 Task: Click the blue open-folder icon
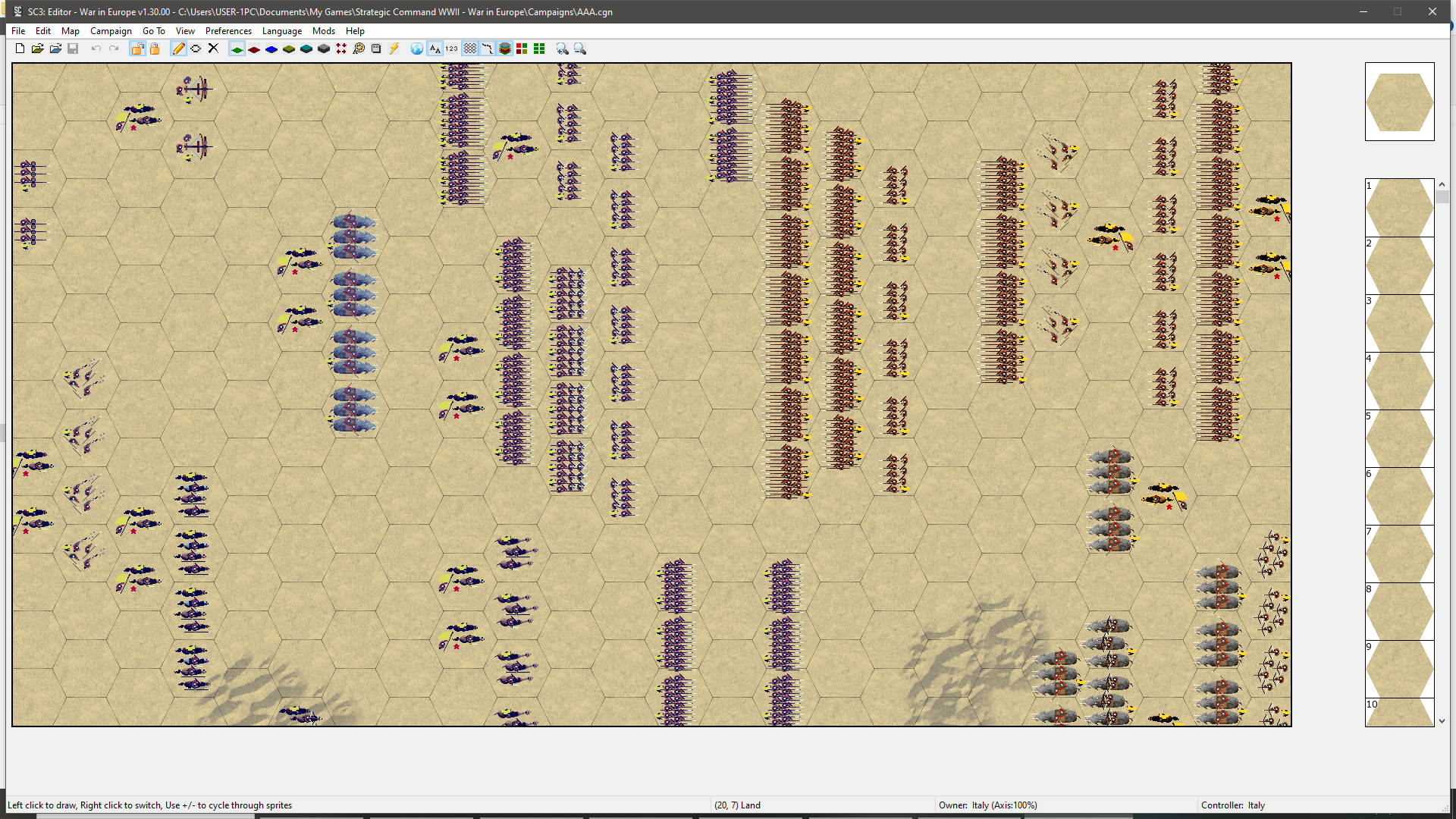pos(55,49)
